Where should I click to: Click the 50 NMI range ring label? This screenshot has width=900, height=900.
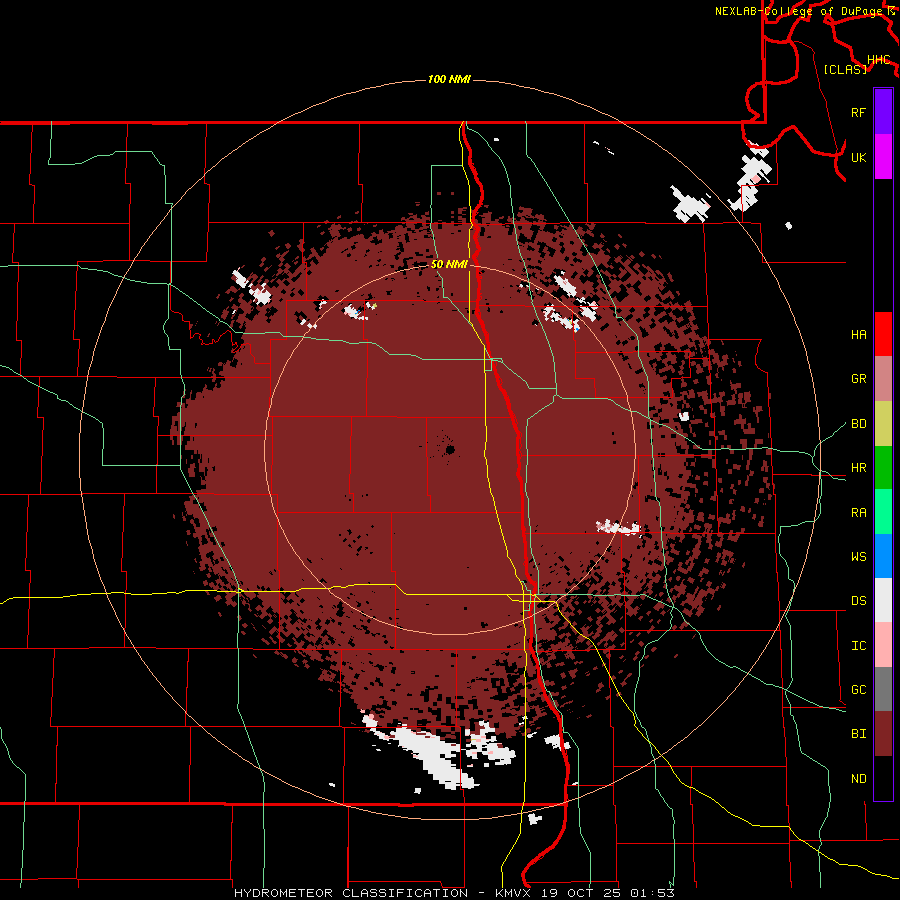[x=449, y=264]
